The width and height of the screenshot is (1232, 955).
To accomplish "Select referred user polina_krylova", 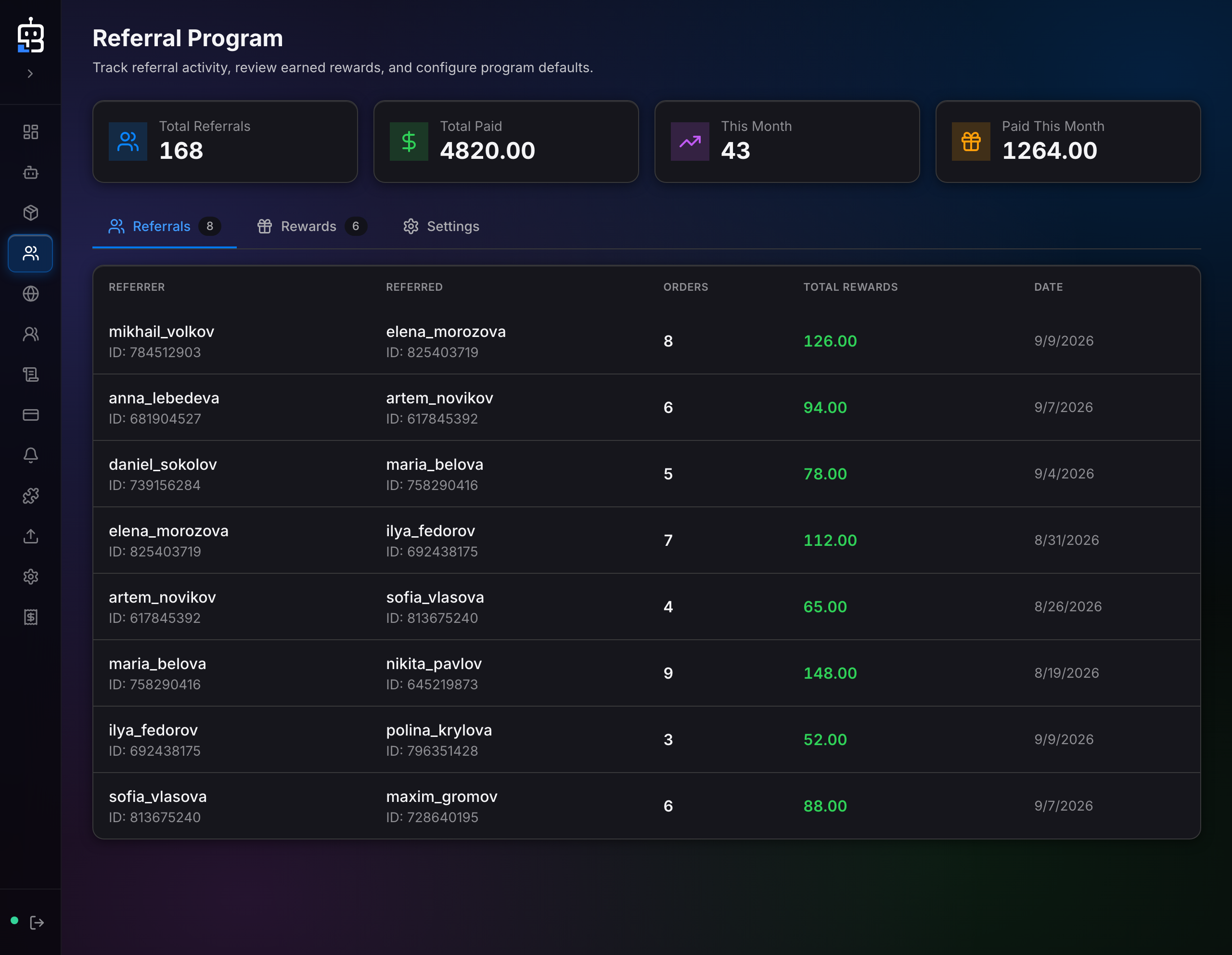I will [439, 731].
